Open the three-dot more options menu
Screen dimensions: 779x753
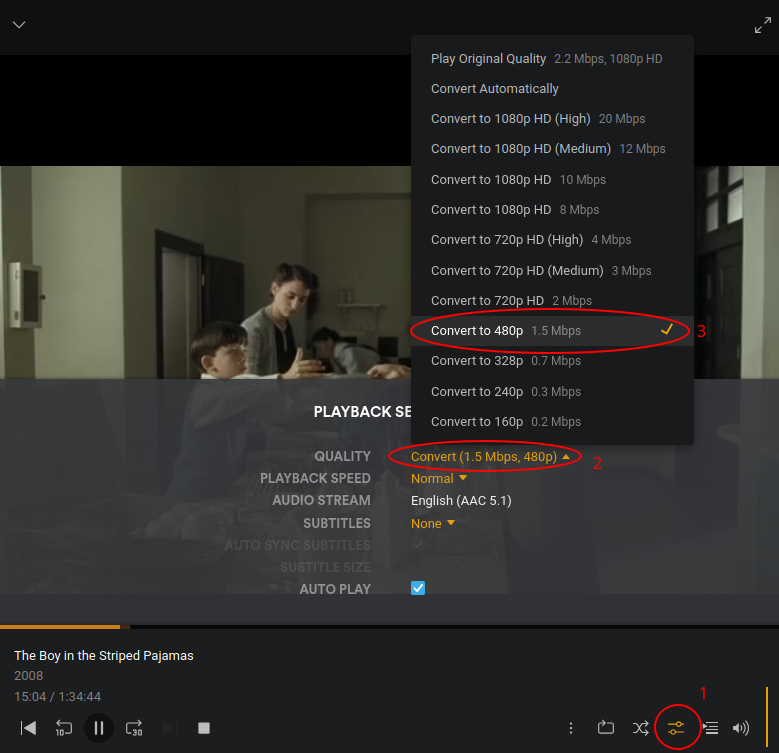click(x=571, y=728)
